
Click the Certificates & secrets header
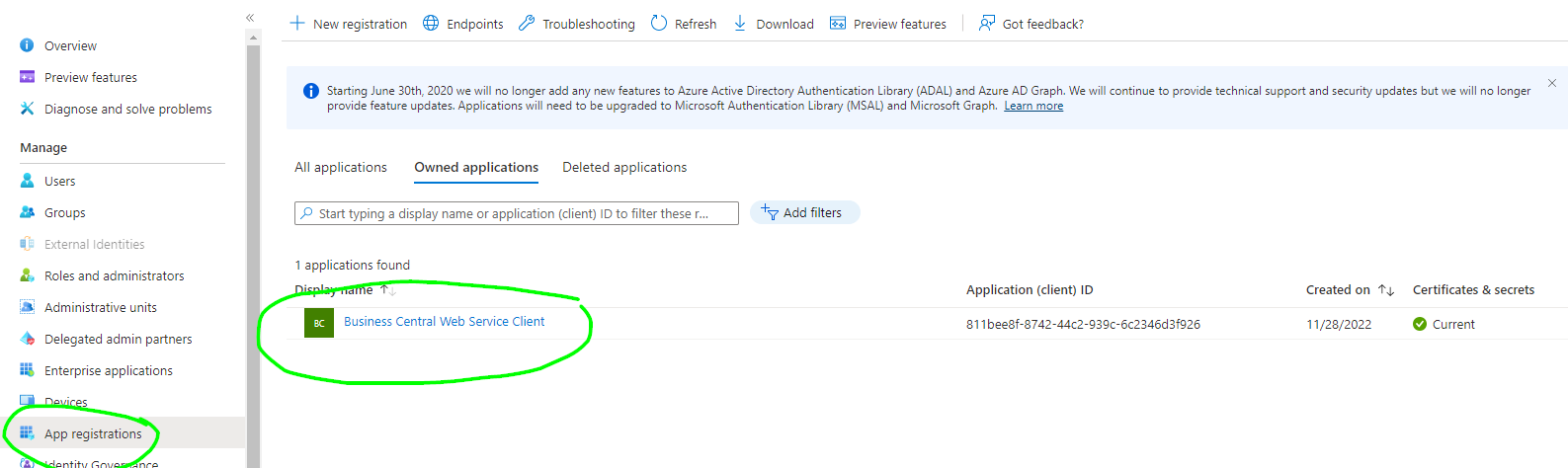pos(1473,289)
